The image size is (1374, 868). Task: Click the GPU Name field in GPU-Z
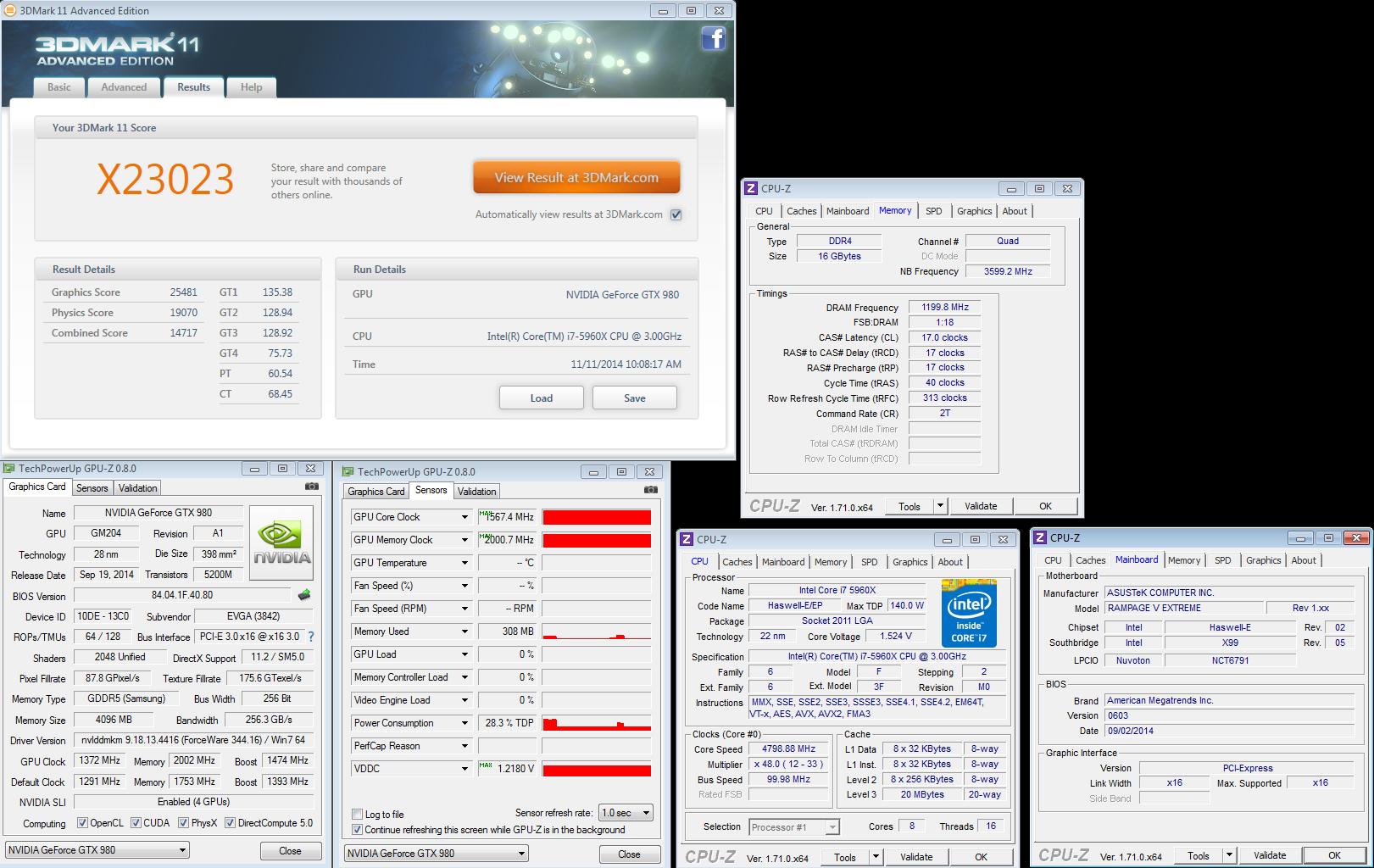coord(159,513)
